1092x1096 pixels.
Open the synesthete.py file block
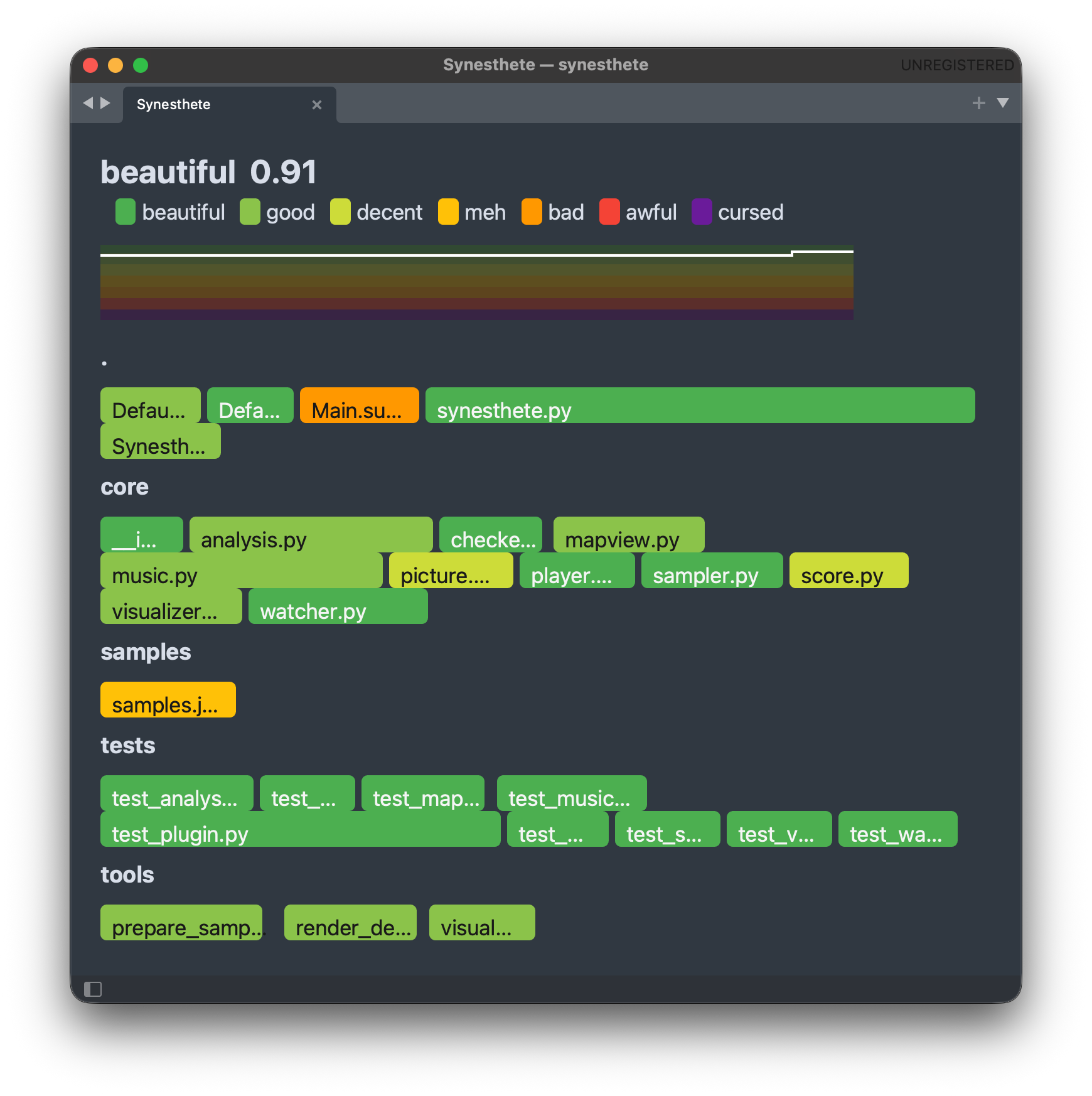700,406
